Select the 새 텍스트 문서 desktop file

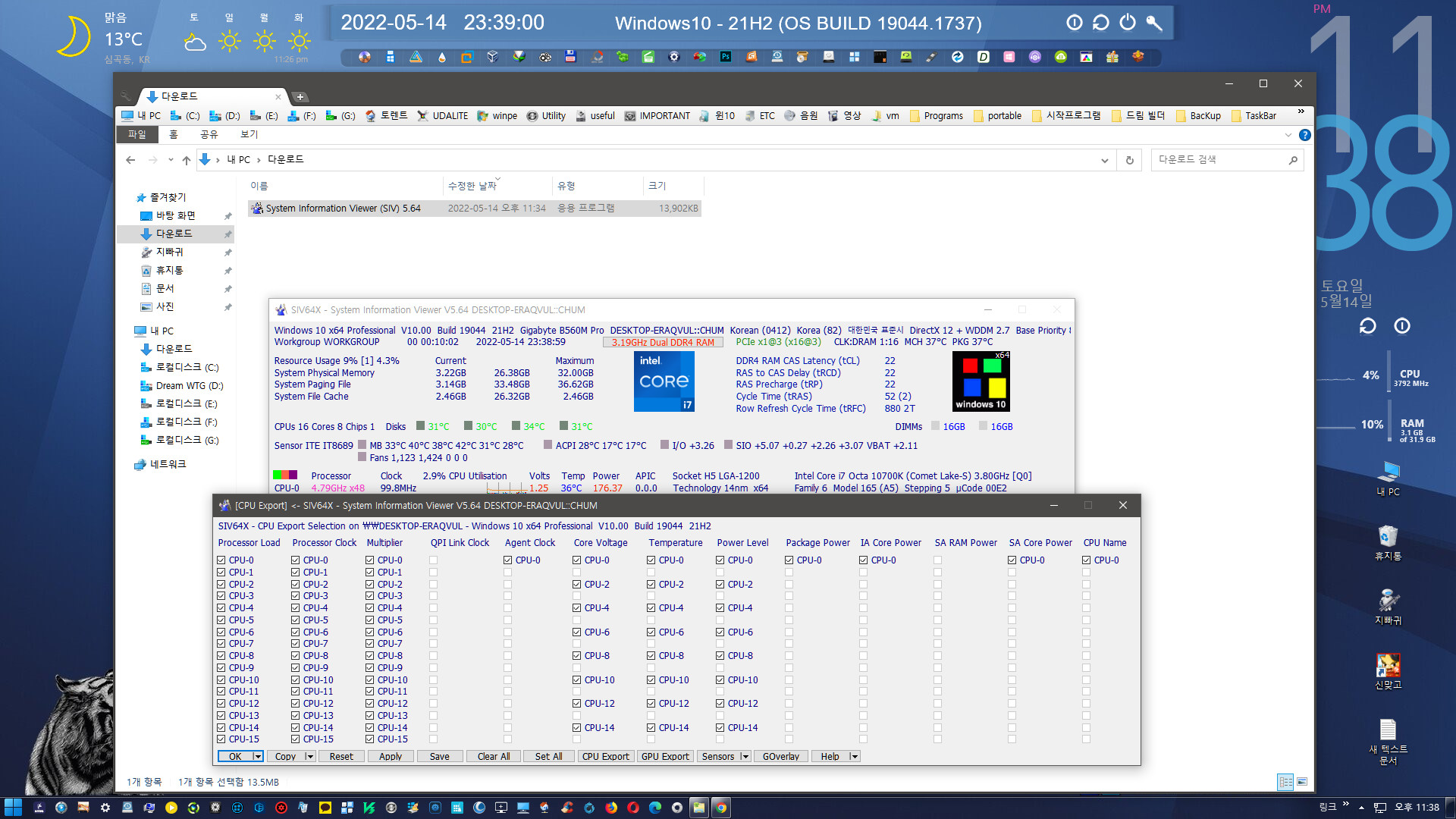[1388, 742]
